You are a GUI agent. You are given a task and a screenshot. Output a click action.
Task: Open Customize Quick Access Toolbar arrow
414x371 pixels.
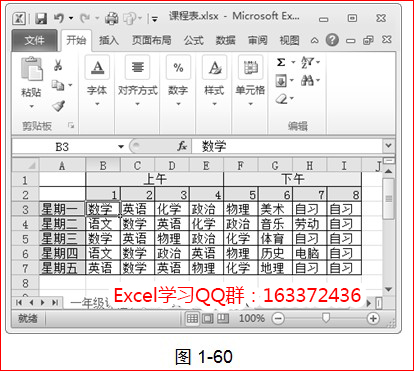coord(154,19)
